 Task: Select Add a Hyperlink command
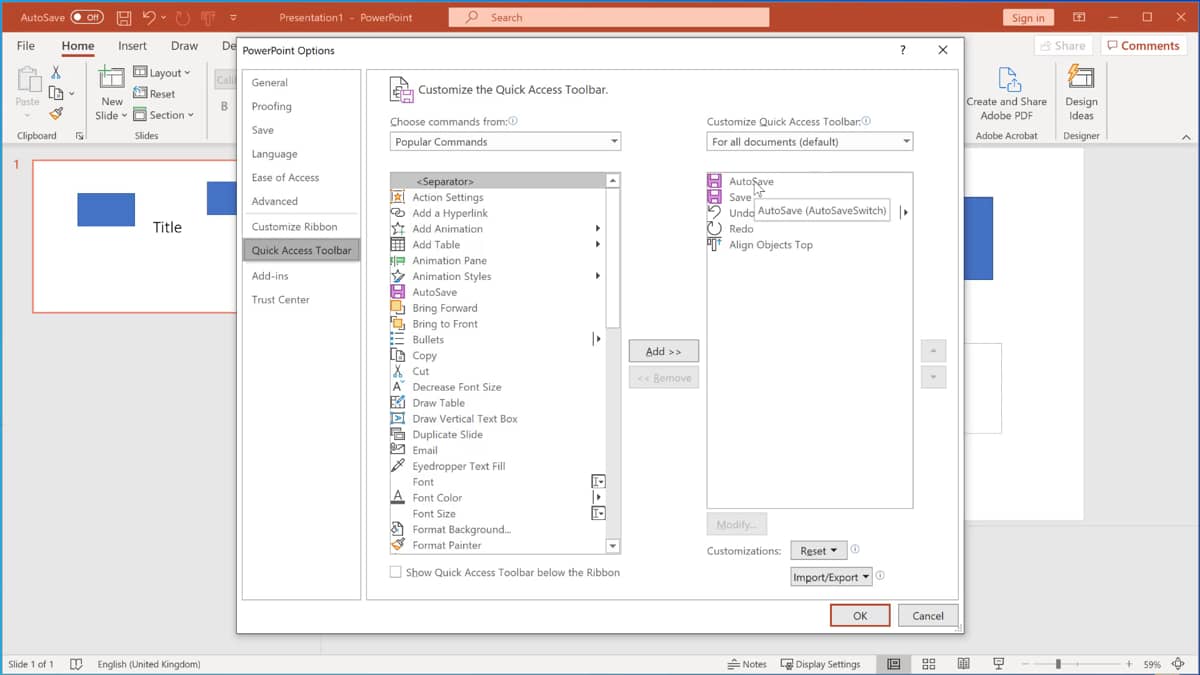497,213
